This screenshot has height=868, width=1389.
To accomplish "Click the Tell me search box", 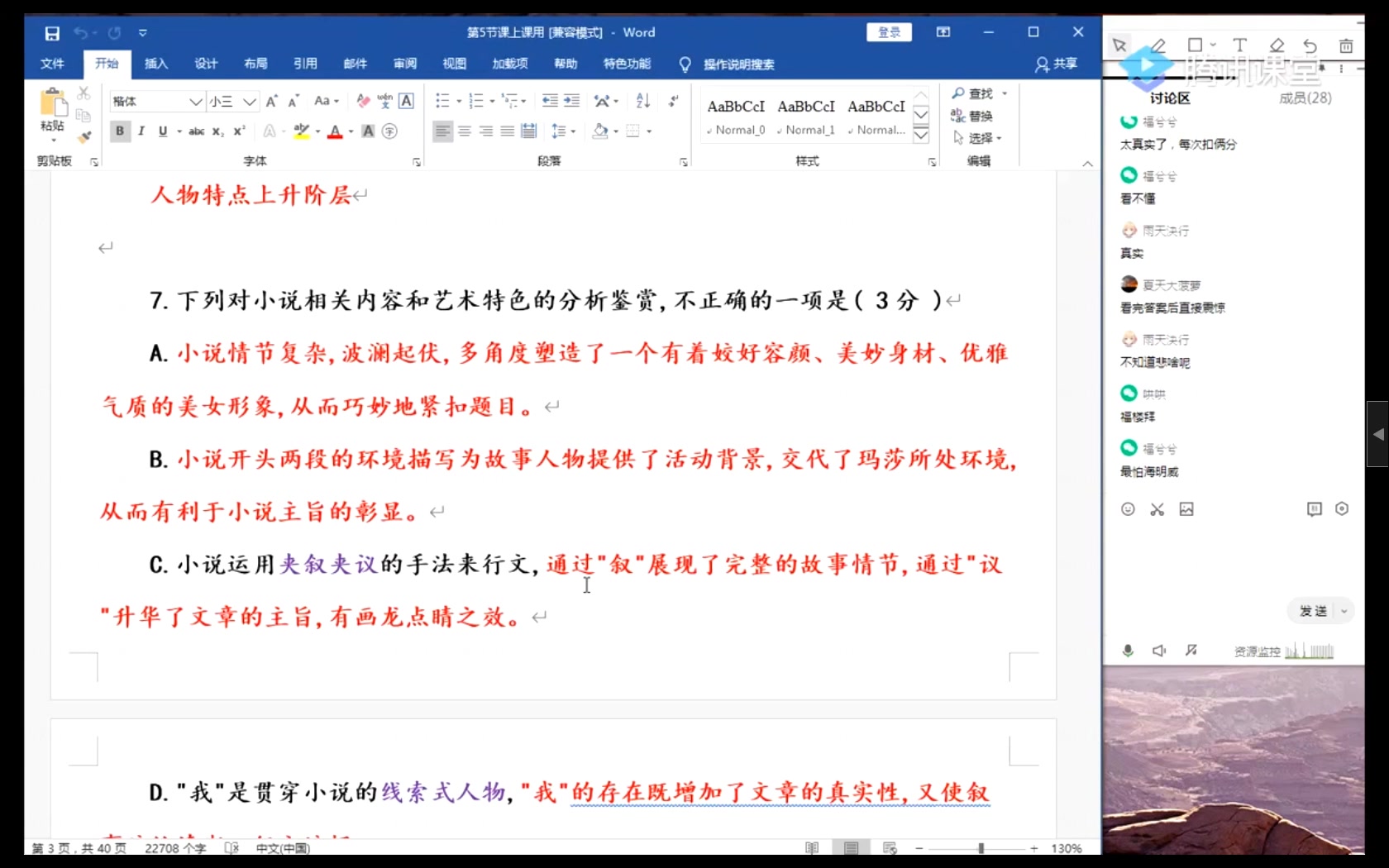I will [738, 64].
